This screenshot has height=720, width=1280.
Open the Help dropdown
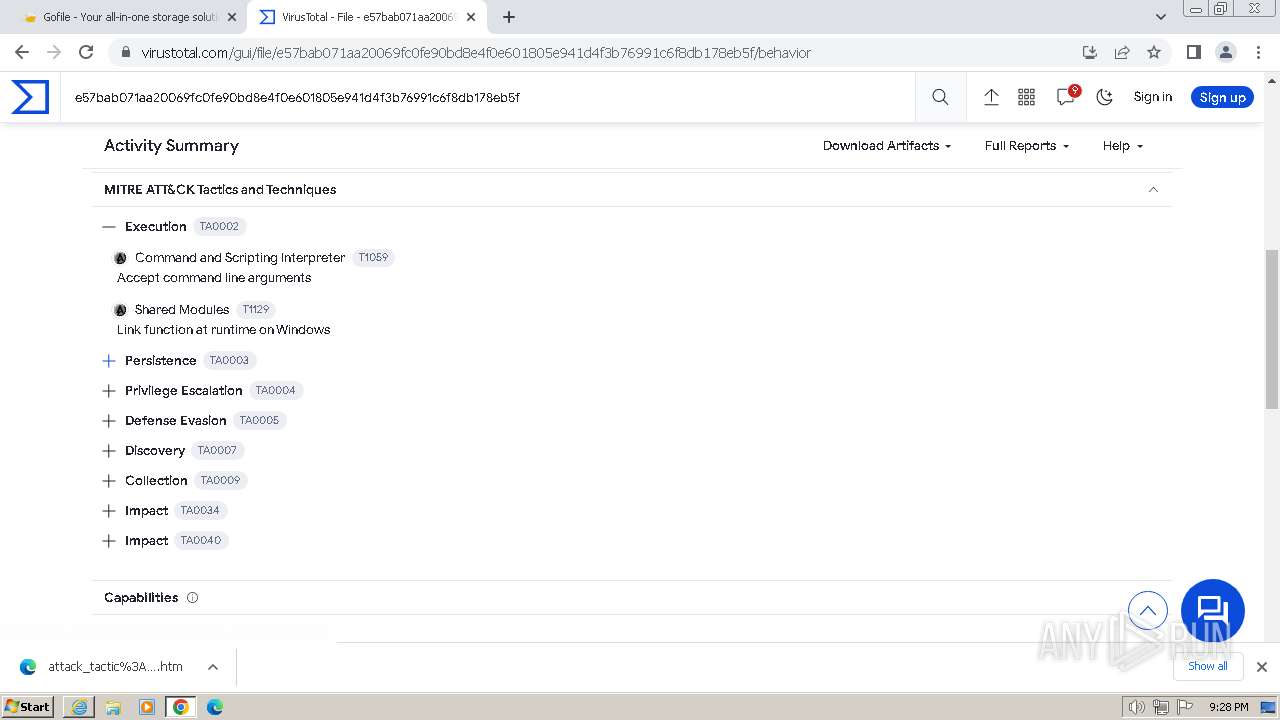point(1122,145)
